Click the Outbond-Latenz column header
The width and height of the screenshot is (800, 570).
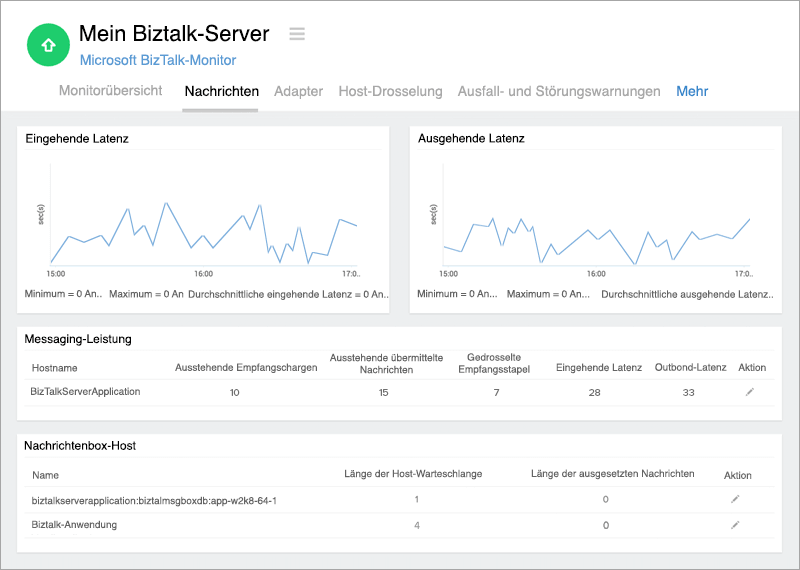(690, 367)
